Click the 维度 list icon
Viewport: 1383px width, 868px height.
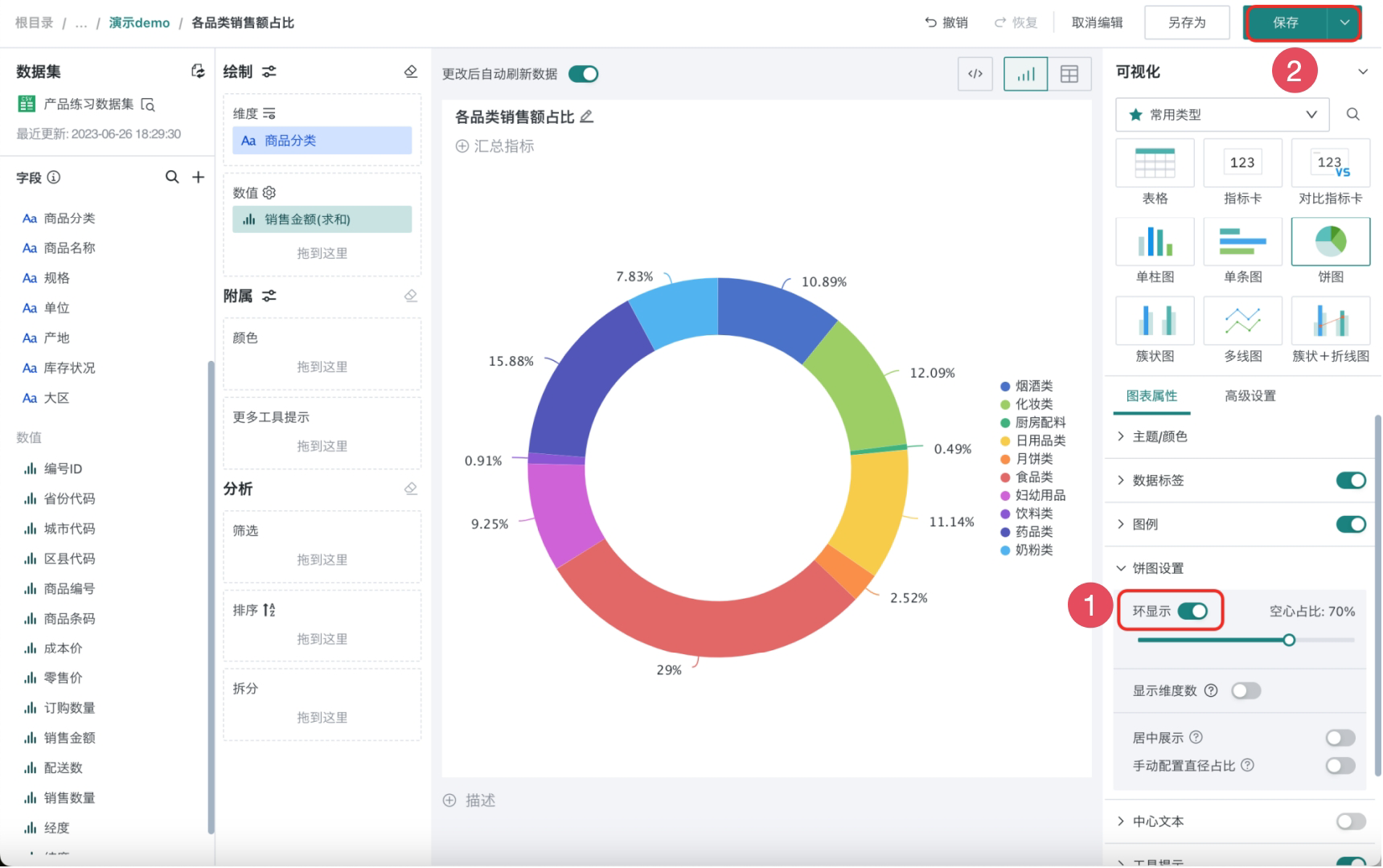(x=269, y=114)
